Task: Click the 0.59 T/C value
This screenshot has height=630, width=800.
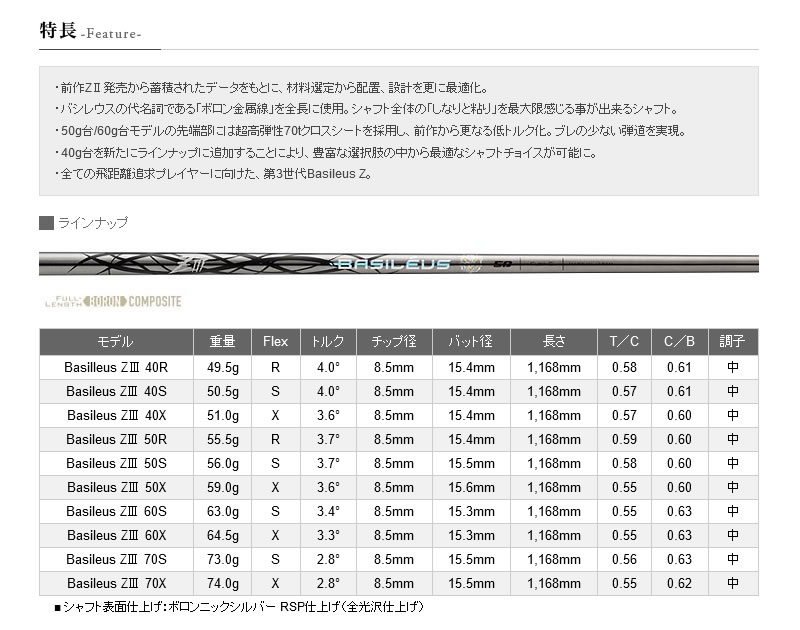Action: tap(624, 439)
